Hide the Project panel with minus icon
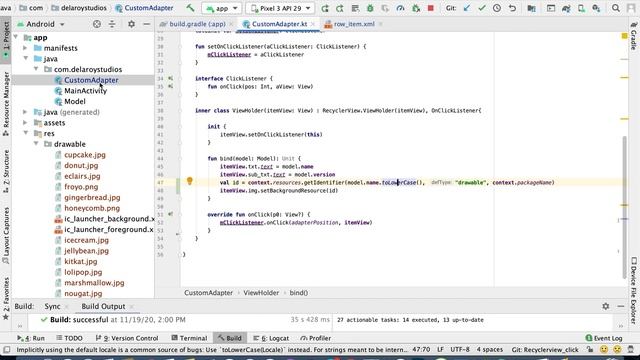This screenshot has height=360, width=640. 147,24
